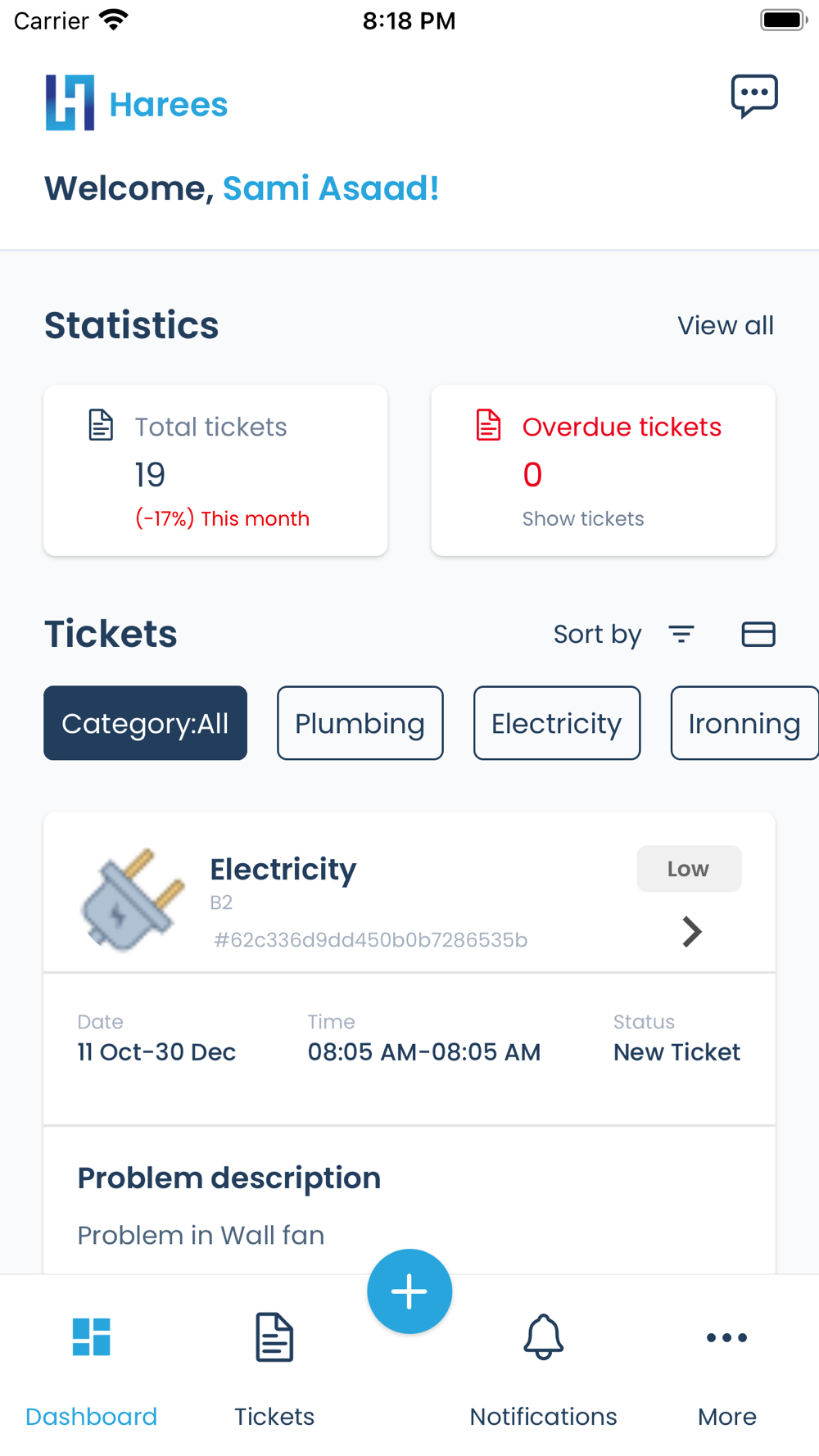819x1456 pixels.
Task: Tap the blue add ticket plus button
Action: click(x=409, y=1291)
